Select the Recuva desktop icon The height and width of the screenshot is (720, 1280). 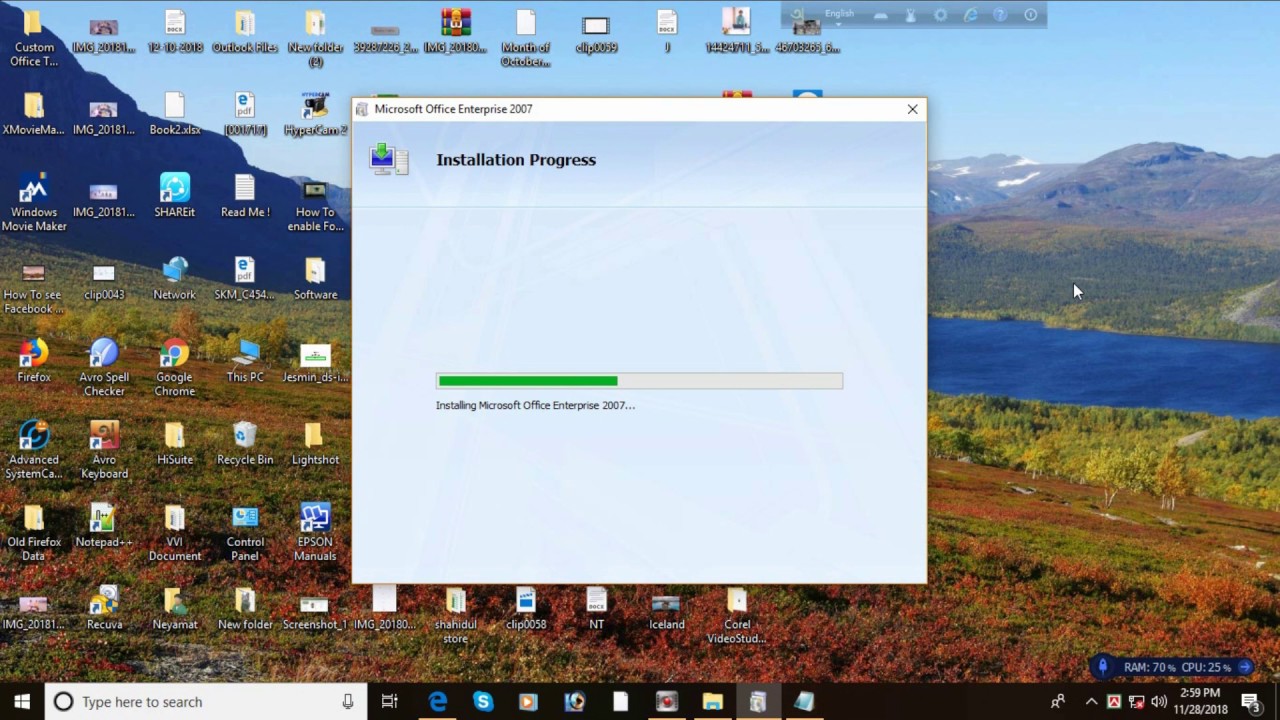104,608
